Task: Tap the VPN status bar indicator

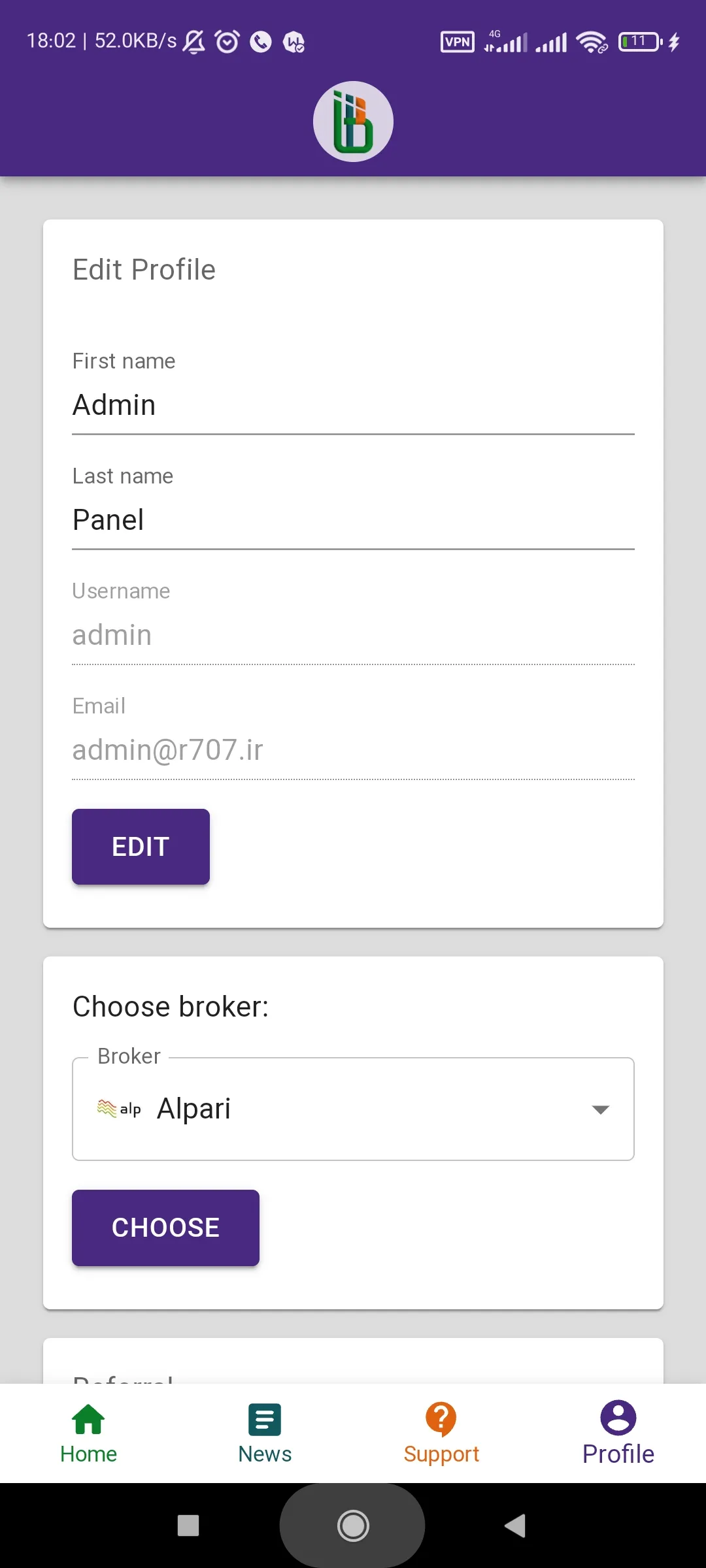Action: [458, 42]
